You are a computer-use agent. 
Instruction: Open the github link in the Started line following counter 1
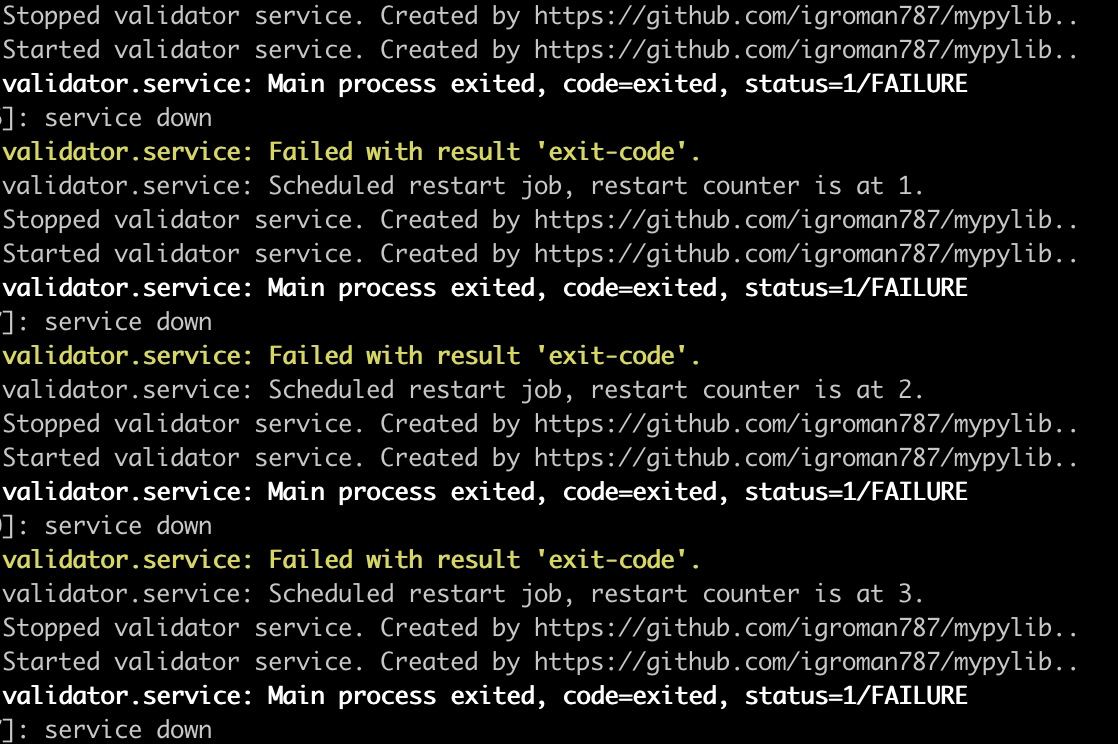(x=806, y=255)
